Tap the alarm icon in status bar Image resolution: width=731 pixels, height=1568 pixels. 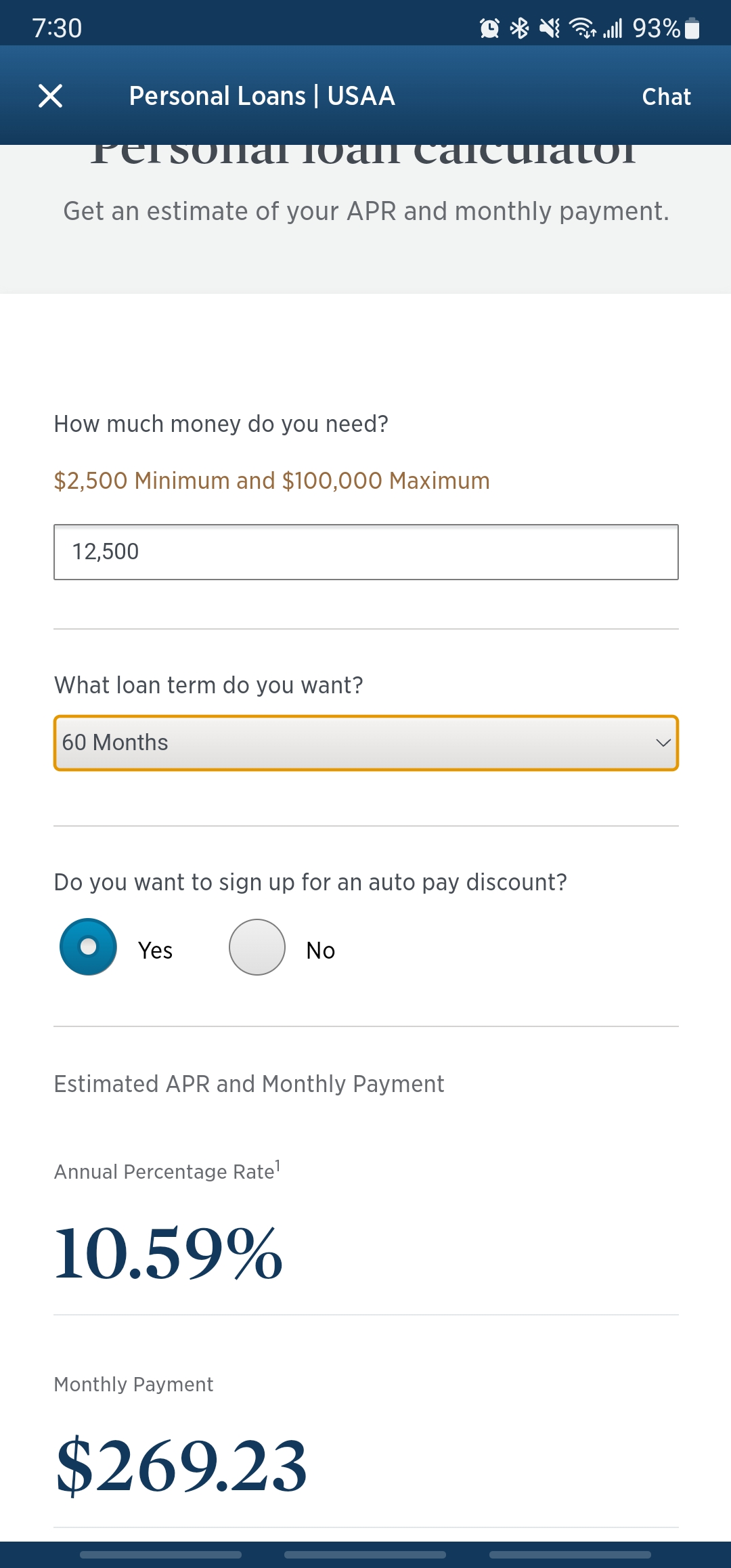pos(489,28)
